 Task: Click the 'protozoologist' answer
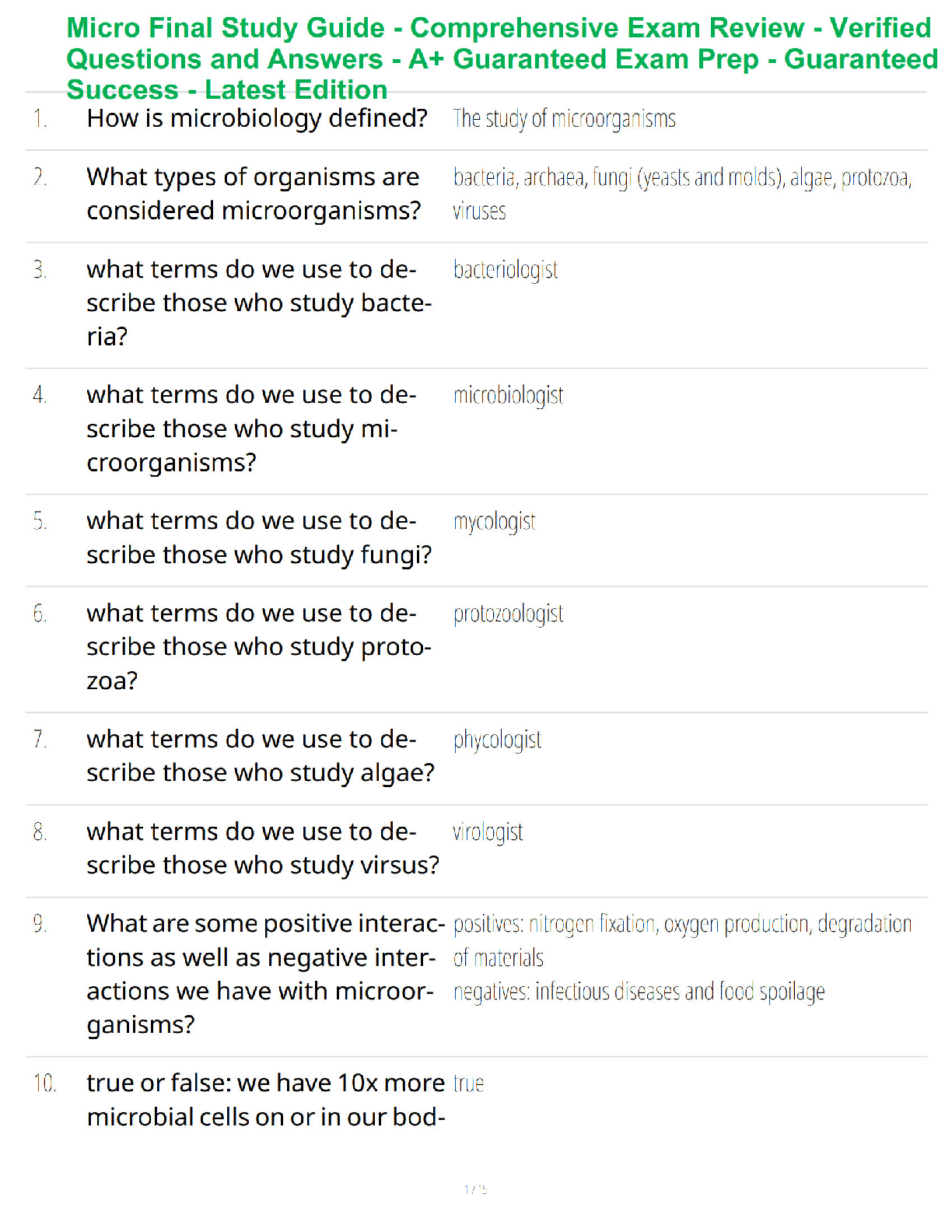(x=509, y=614)
